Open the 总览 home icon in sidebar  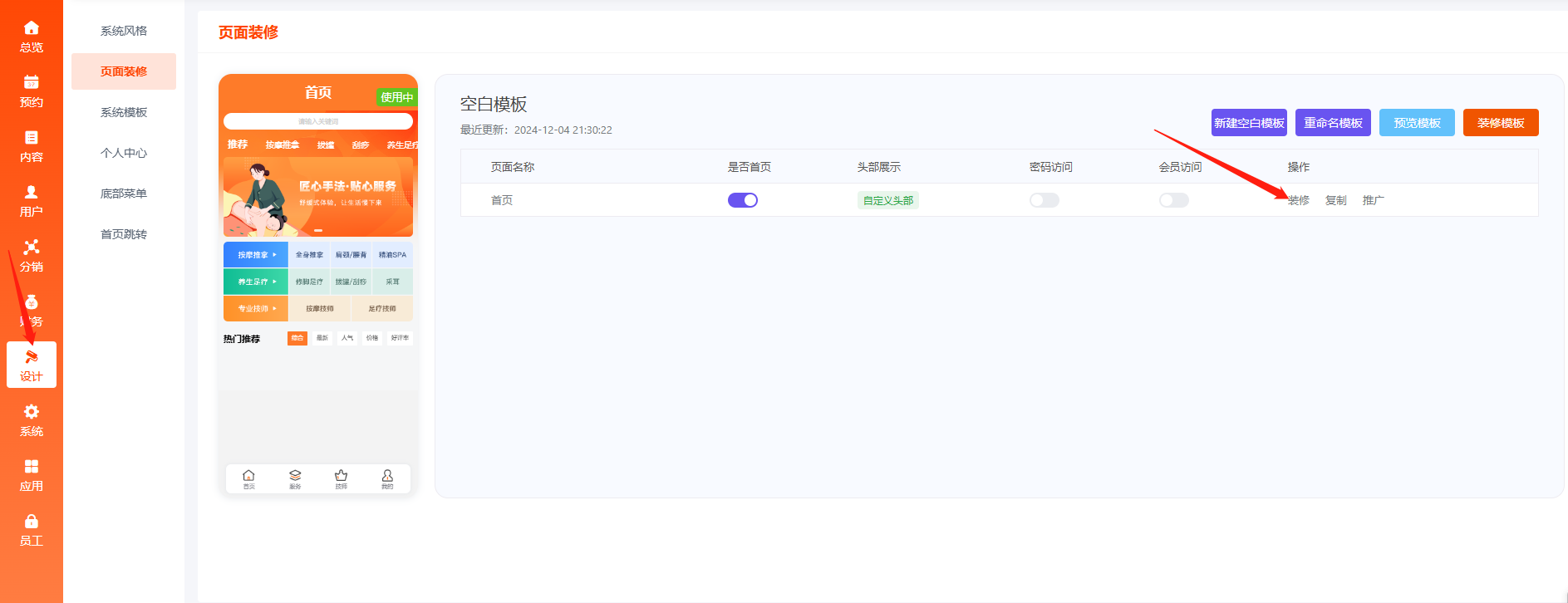pos(32,28)
